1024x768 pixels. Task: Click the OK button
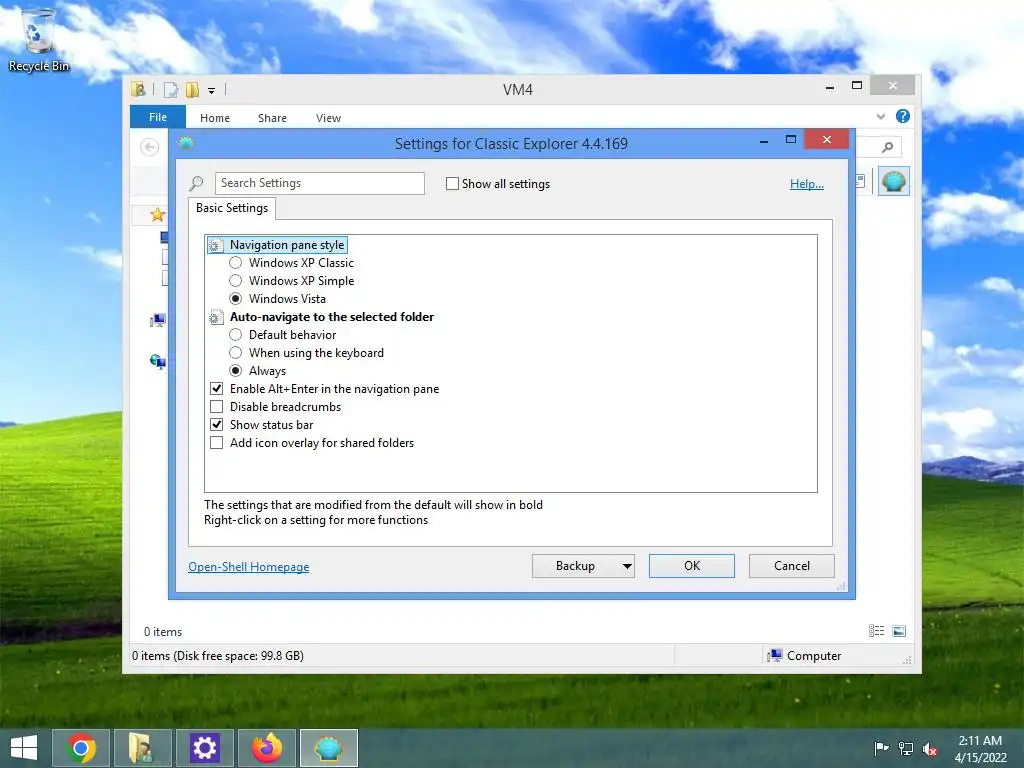point(692,566)
